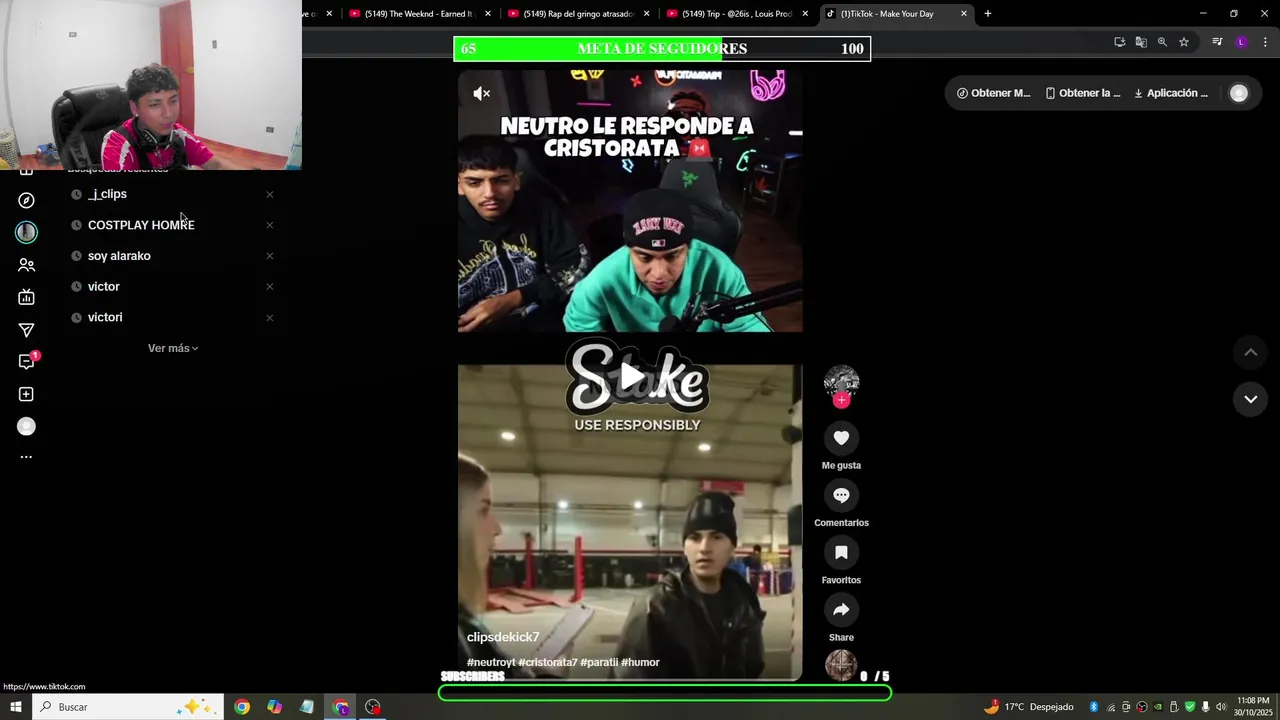Save video with the Favoritos bookmark
The height and width of the screenshot is (720, 1280).
tap(841, 553)
